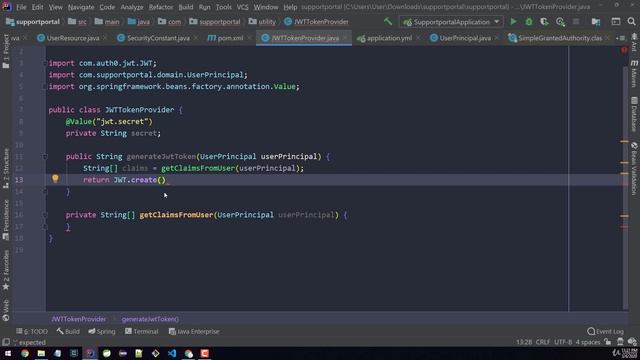
Task: Open the Refactor menu
Action: coord(161,7)
